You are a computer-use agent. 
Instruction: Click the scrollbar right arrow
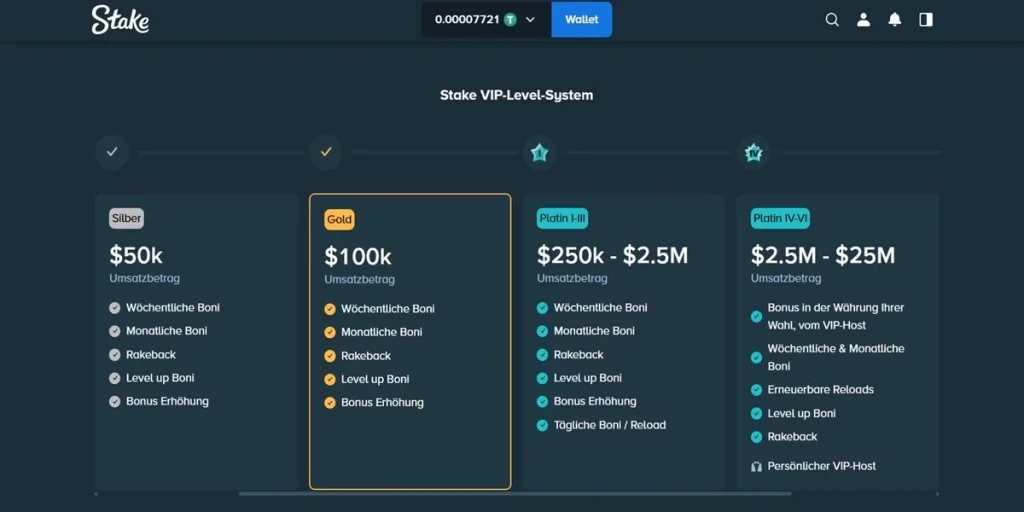pyautogui.click(x=938, y=494)
